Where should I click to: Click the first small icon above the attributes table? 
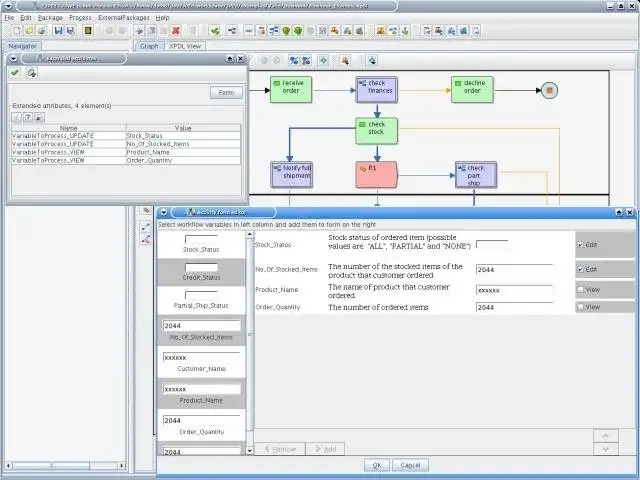point(17,118)
